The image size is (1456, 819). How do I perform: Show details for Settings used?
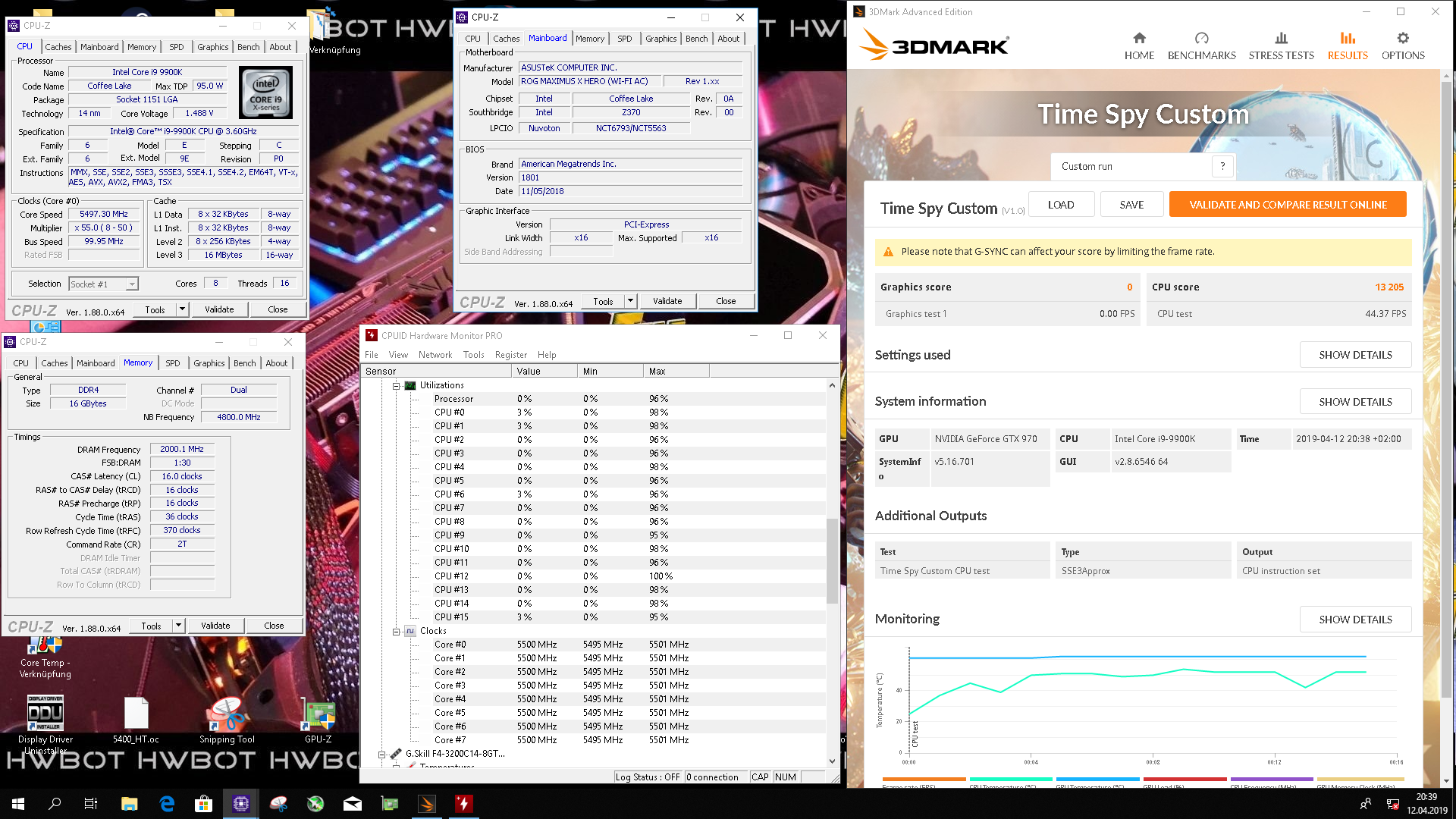coord(1355,355)
